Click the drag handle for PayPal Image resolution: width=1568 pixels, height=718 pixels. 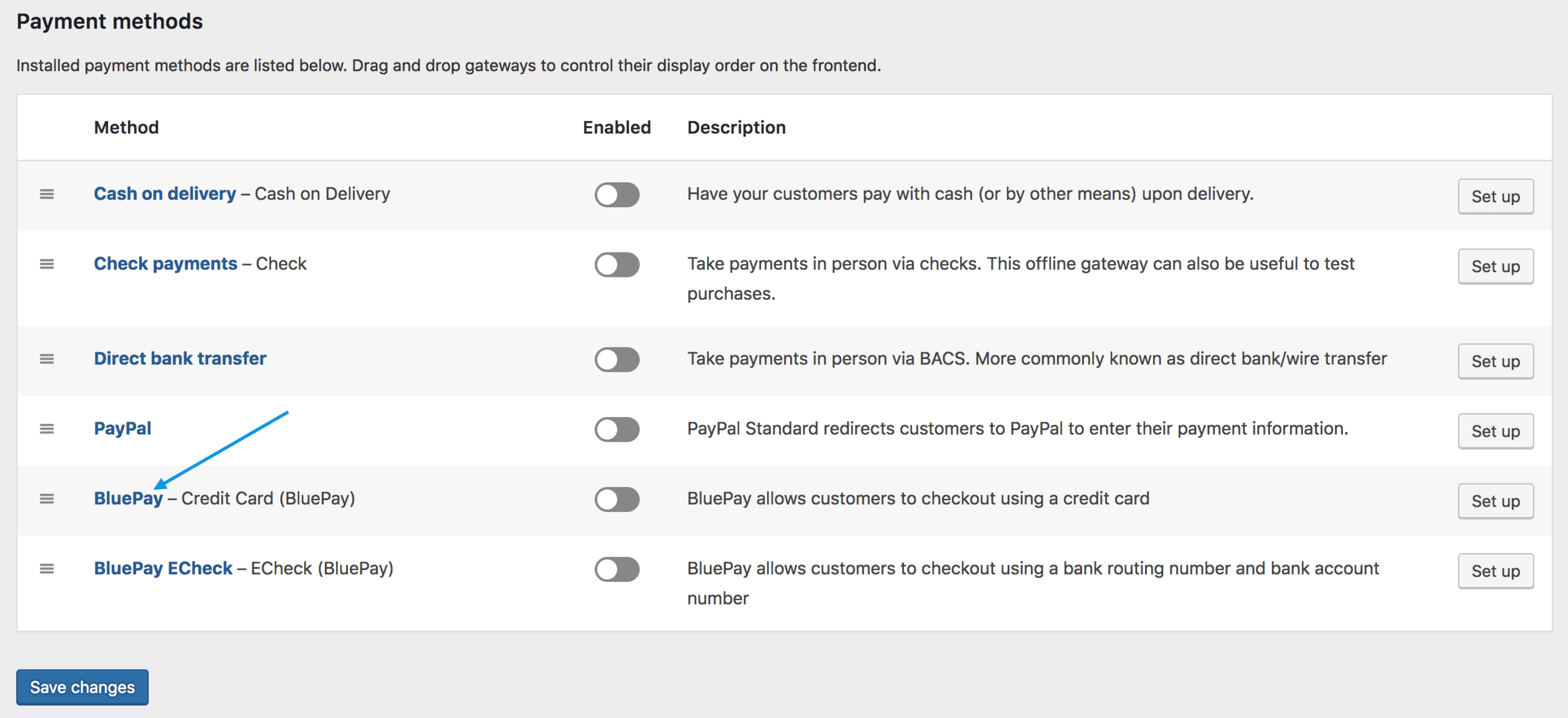[47, 429]
